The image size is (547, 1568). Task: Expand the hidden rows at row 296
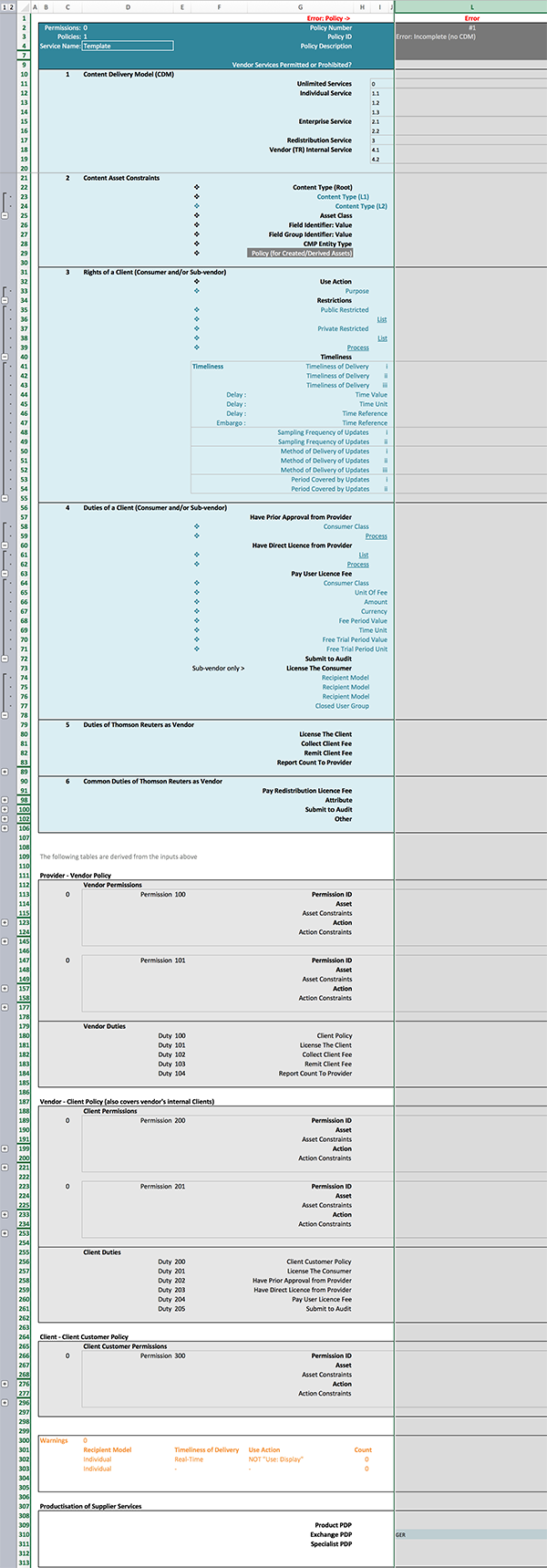[x=5, y=1403]
